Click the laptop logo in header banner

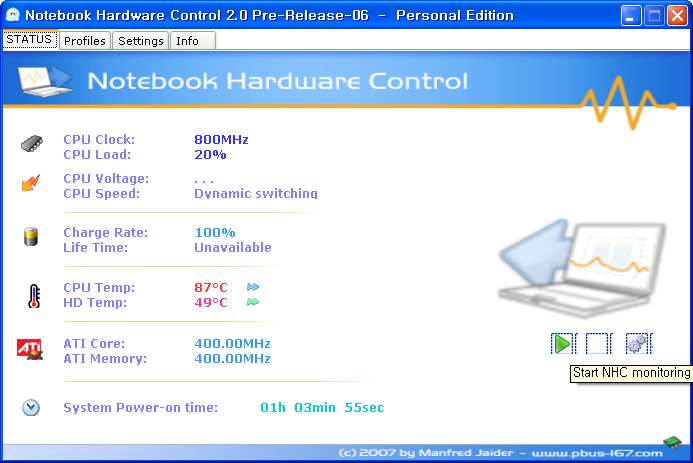[45, 81]
